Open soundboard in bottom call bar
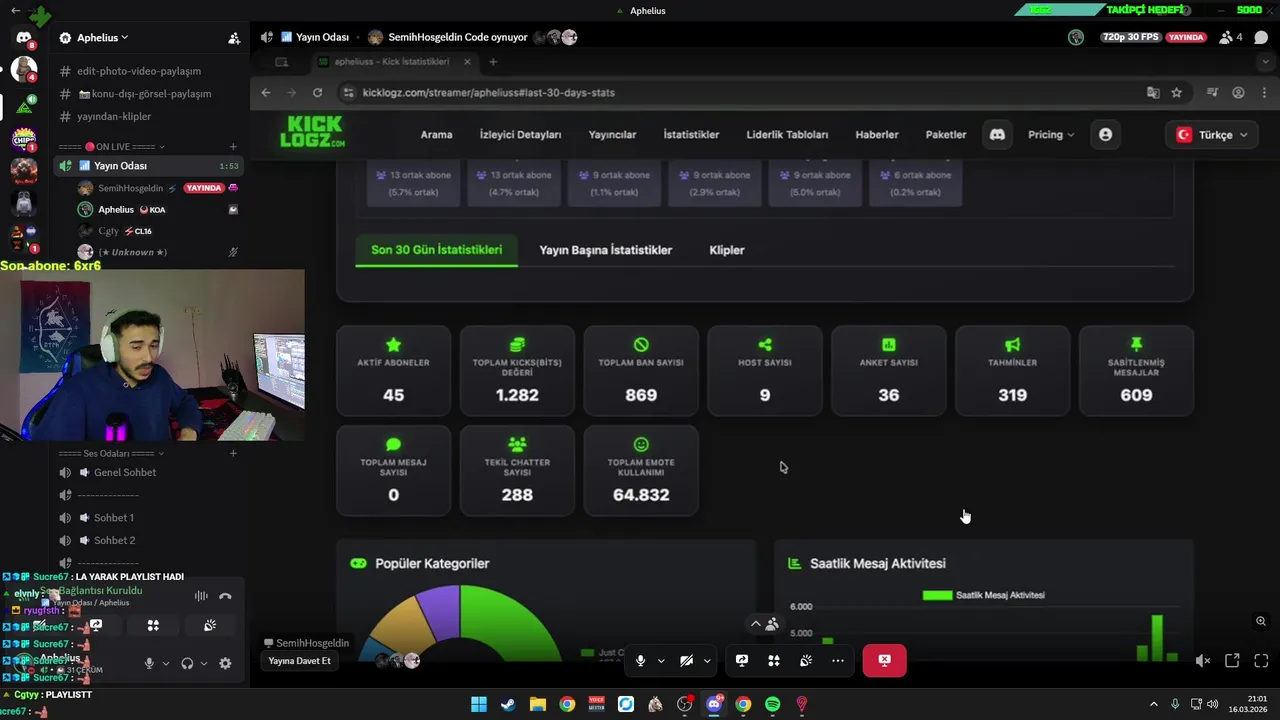The image size is (1280, 720). [x=806, y=660]
